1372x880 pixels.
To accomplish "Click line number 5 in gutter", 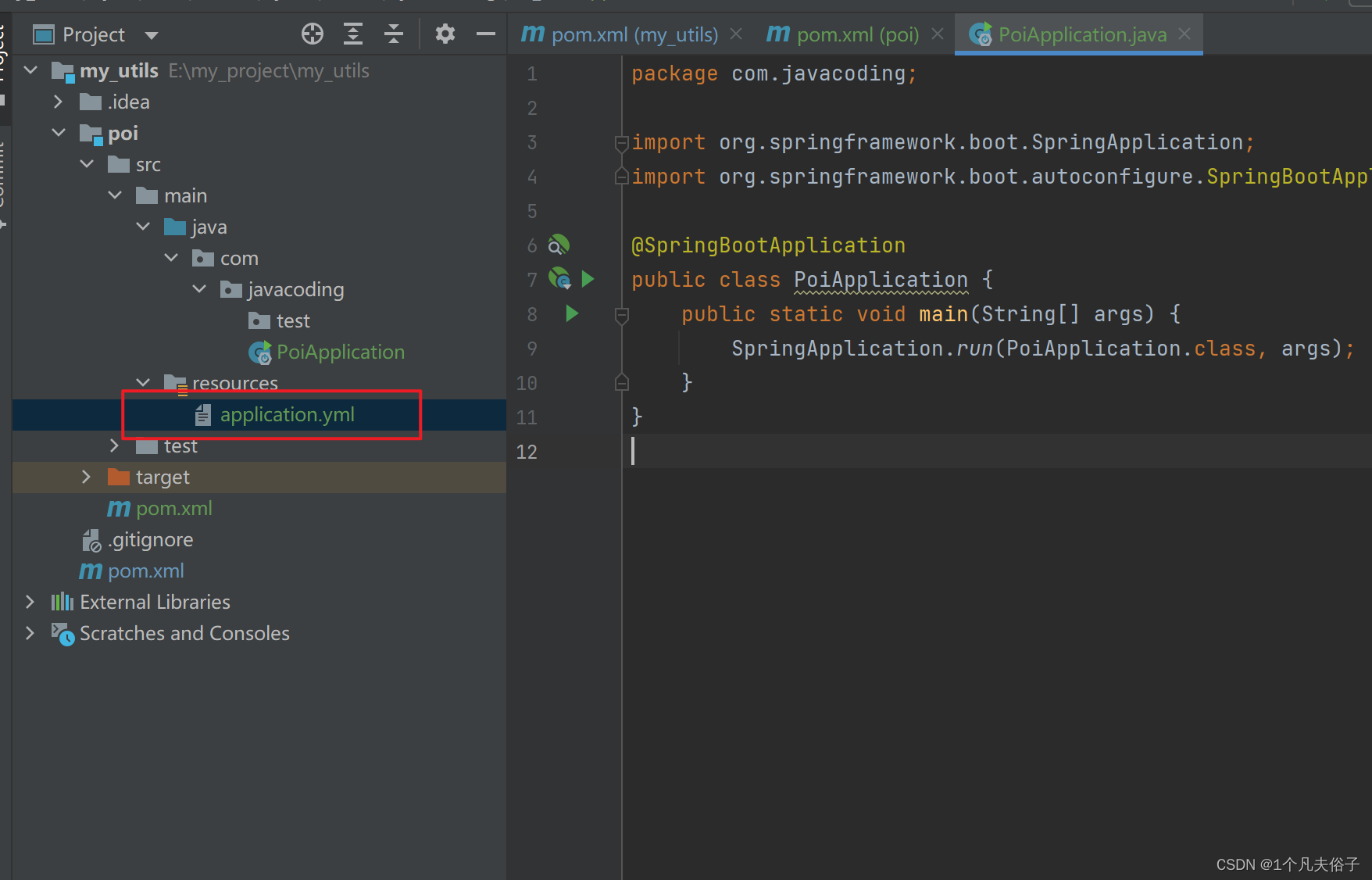I will point(532,211).
